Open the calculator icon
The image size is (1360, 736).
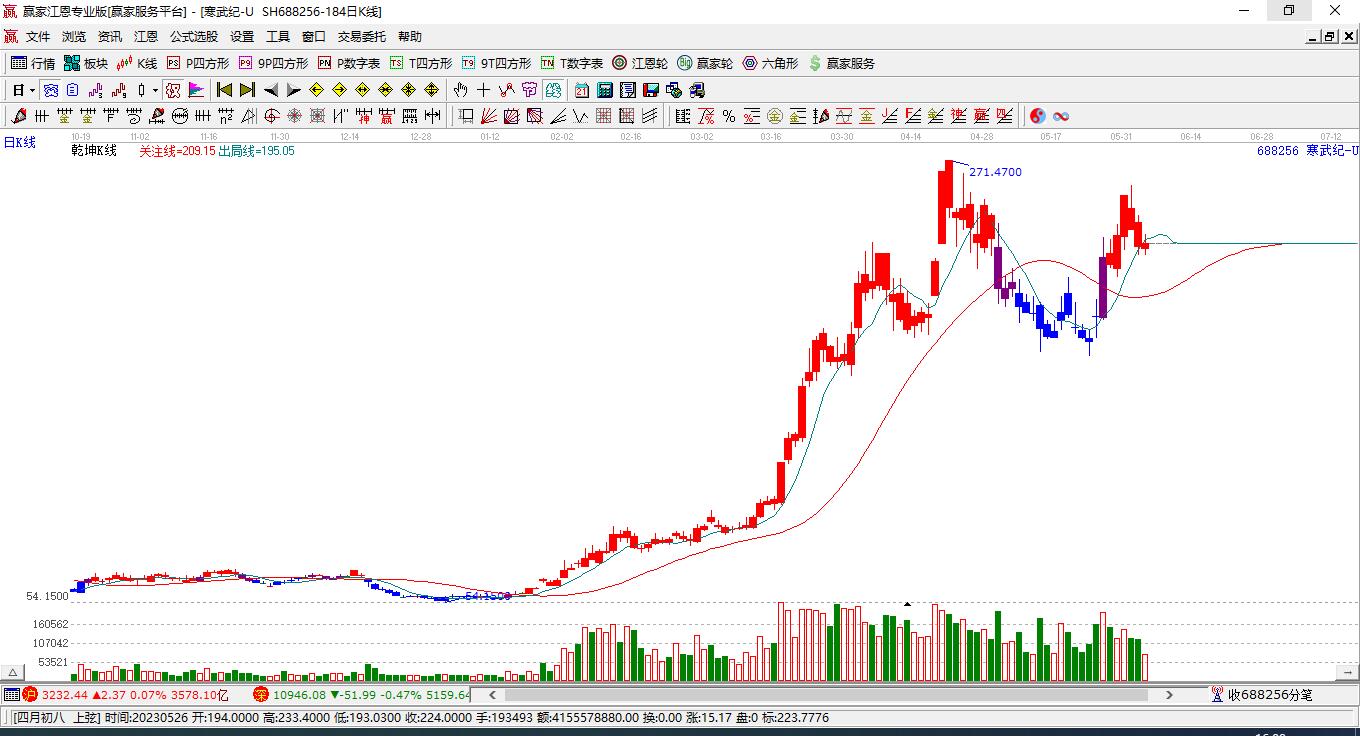coord(605,90)
